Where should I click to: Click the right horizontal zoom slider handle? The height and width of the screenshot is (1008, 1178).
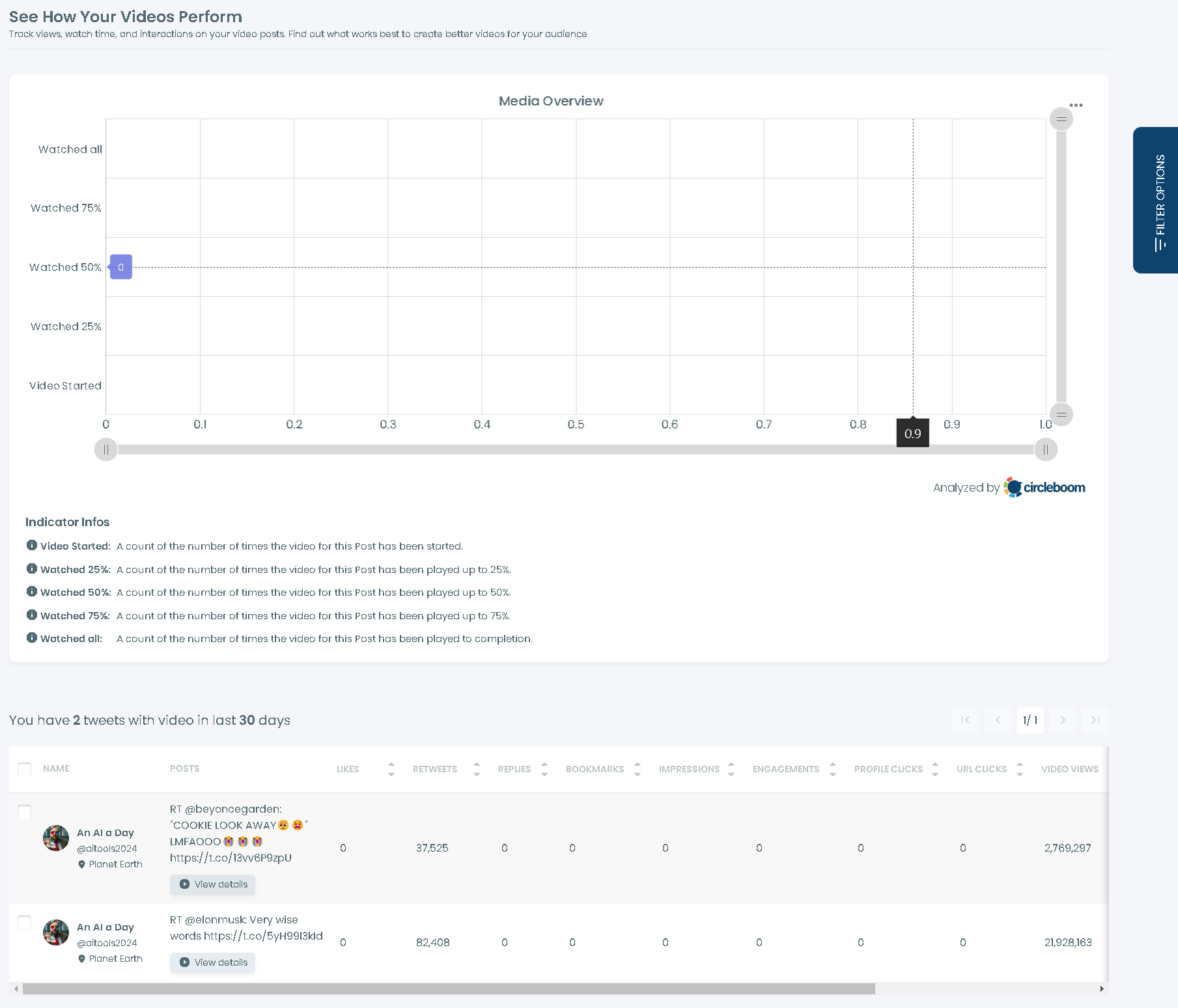tap(1046, 450)
